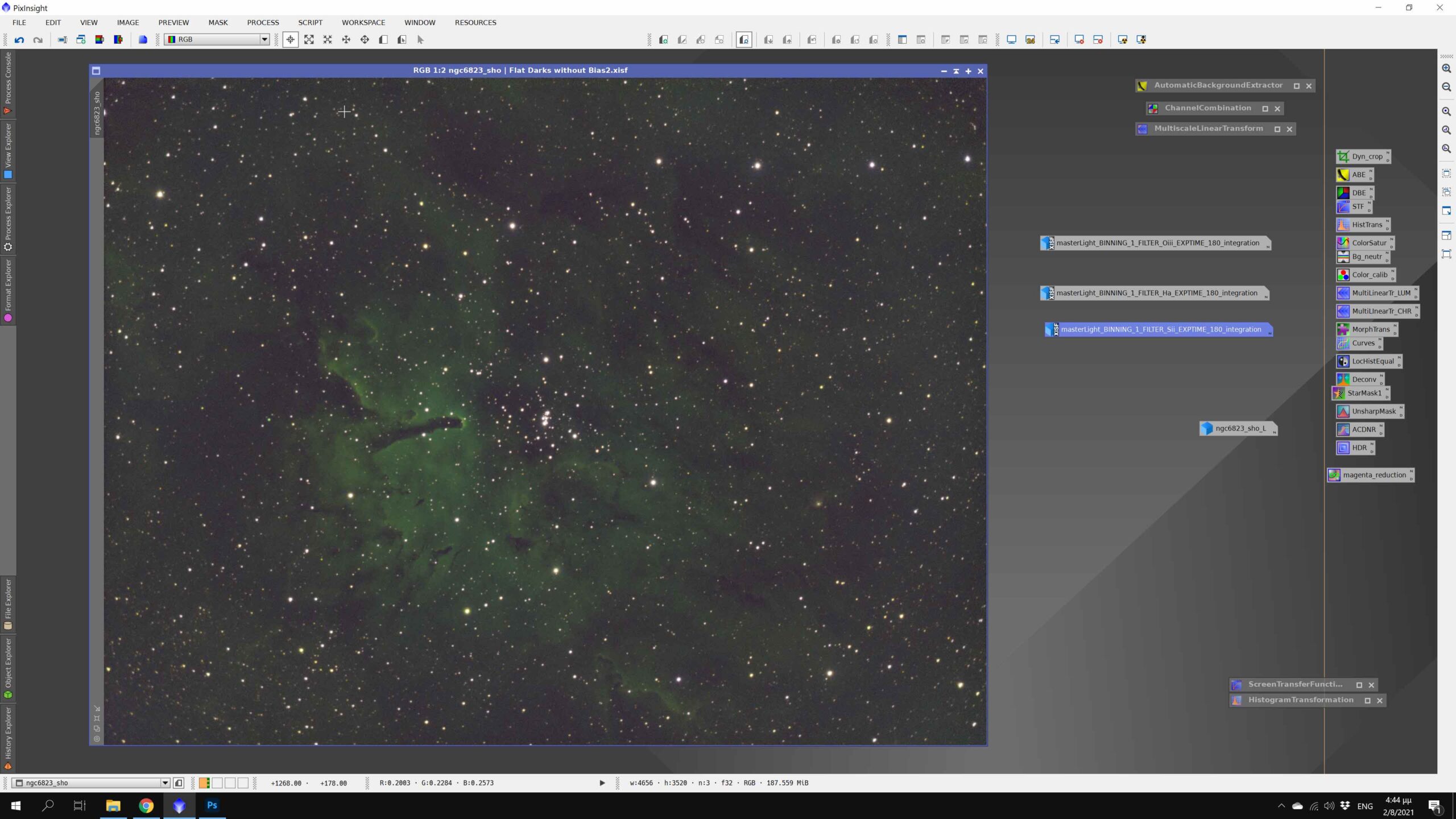Open the ngc6823_sho view selector dropdown
Screen dimensions: 1456x819
coord(92,783)
